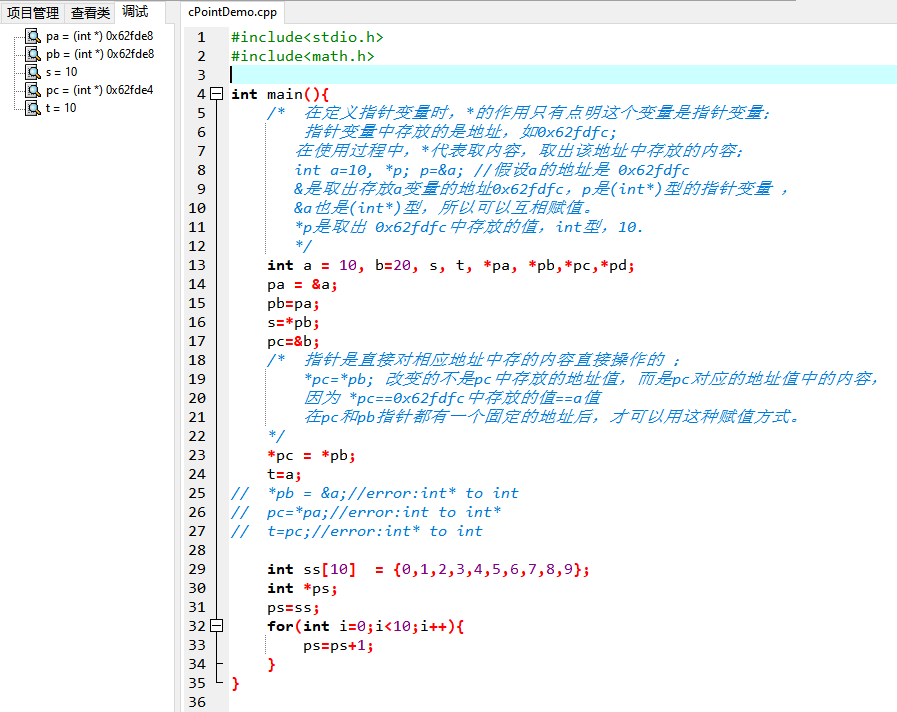This screenshot has width=897, height=712.
Task: Switch to the 查看类 tab
Action: 90,13
